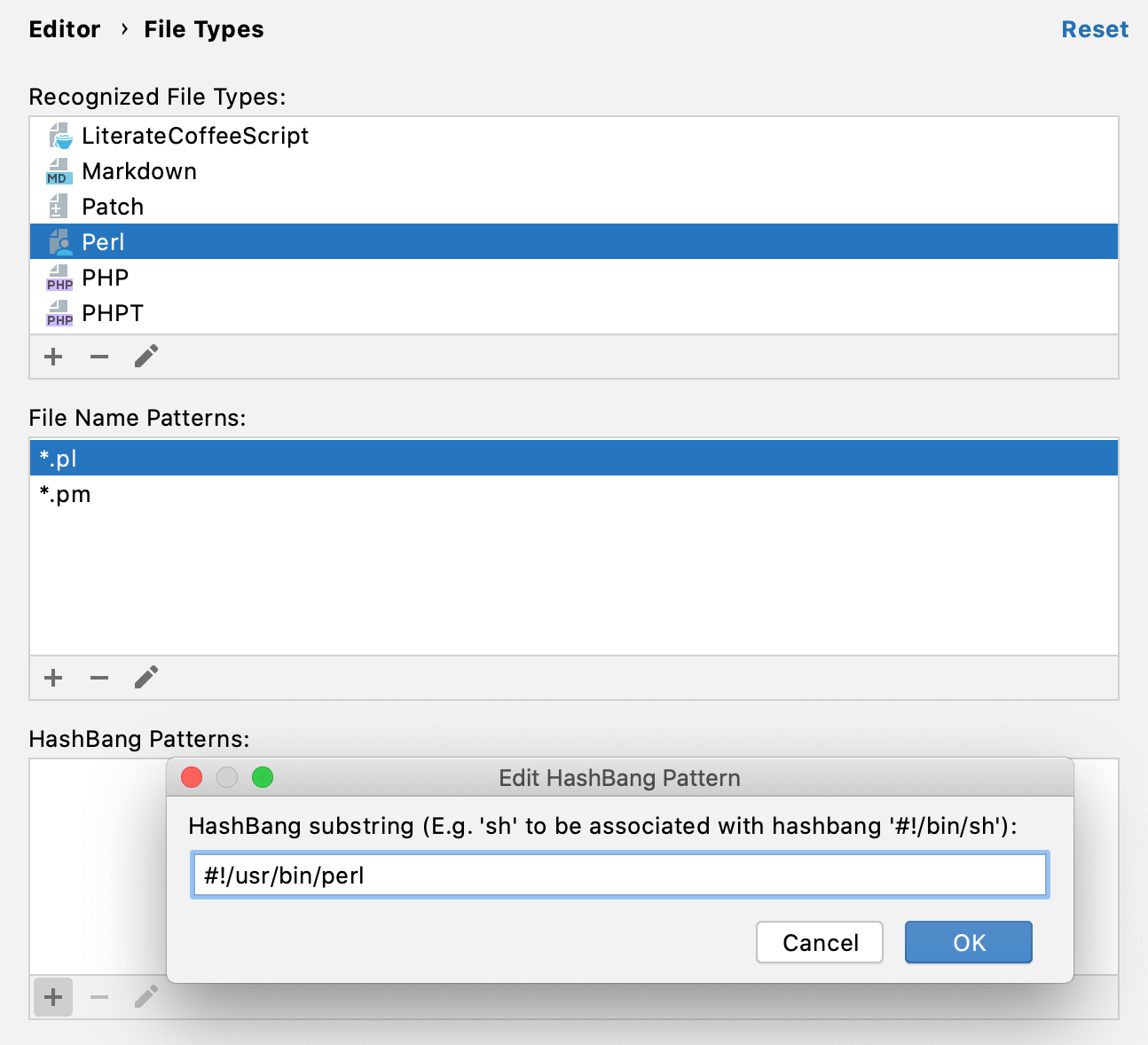
Task: Click the Markdown MD file icon
Action: point(59,171)
